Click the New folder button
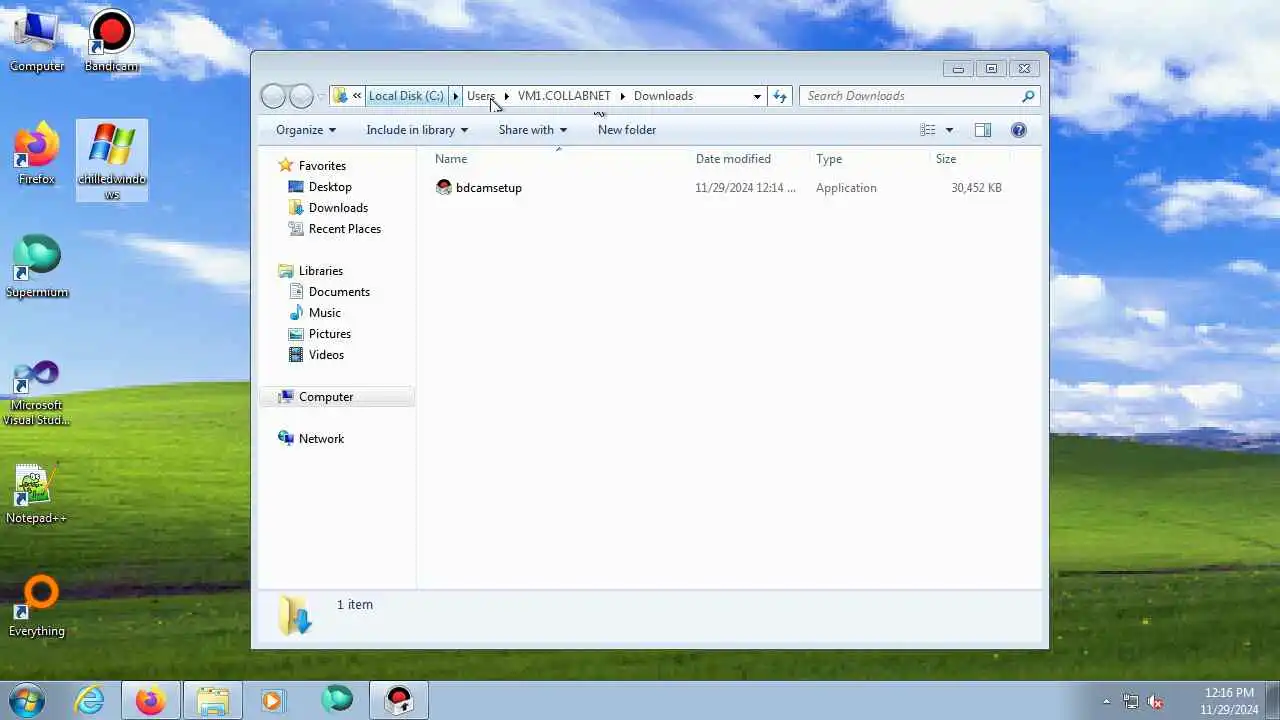This screenshot has height=720, width=1280. [x=627, y=130]
